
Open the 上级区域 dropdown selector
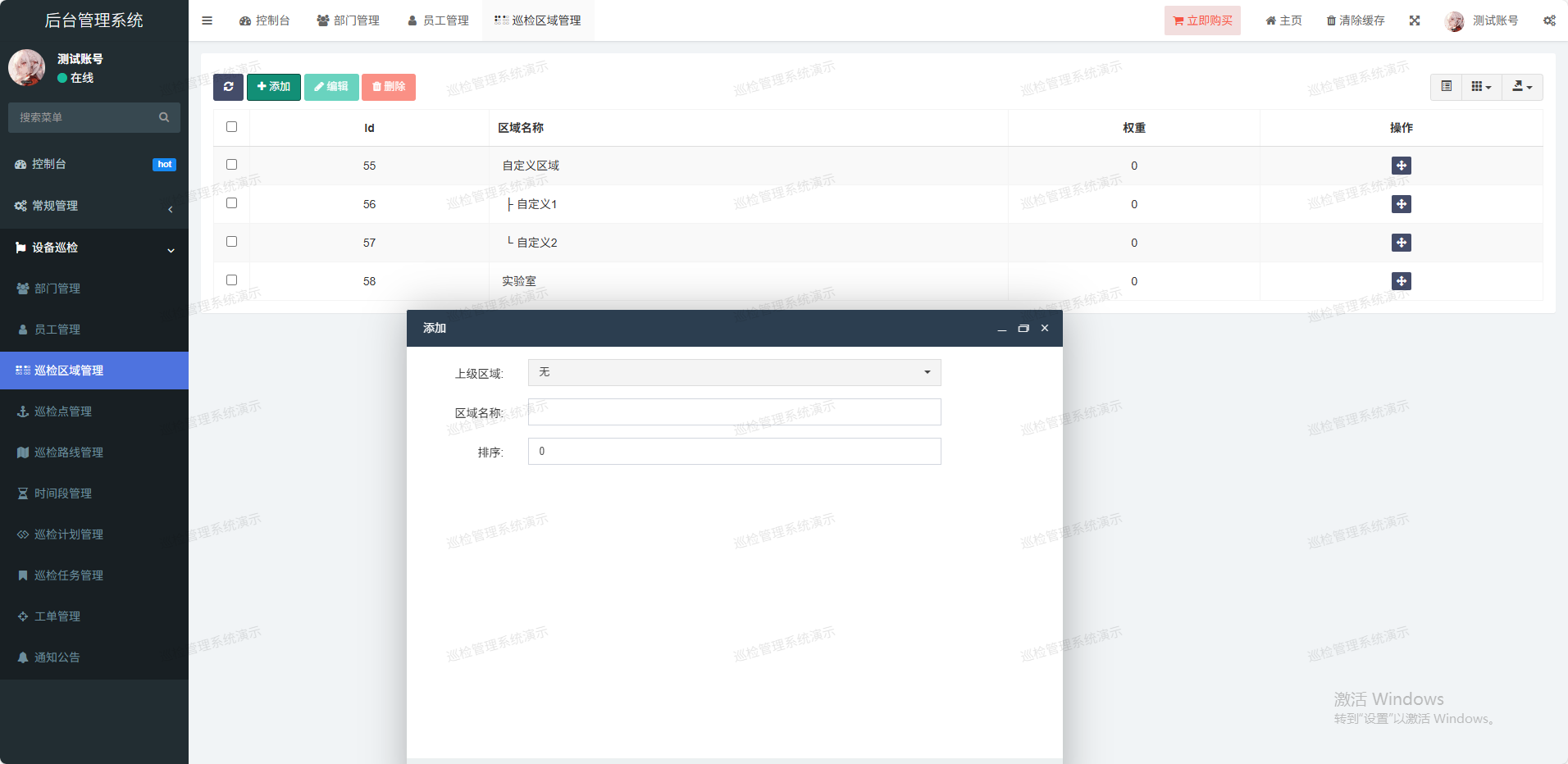(x=734, y=372)
